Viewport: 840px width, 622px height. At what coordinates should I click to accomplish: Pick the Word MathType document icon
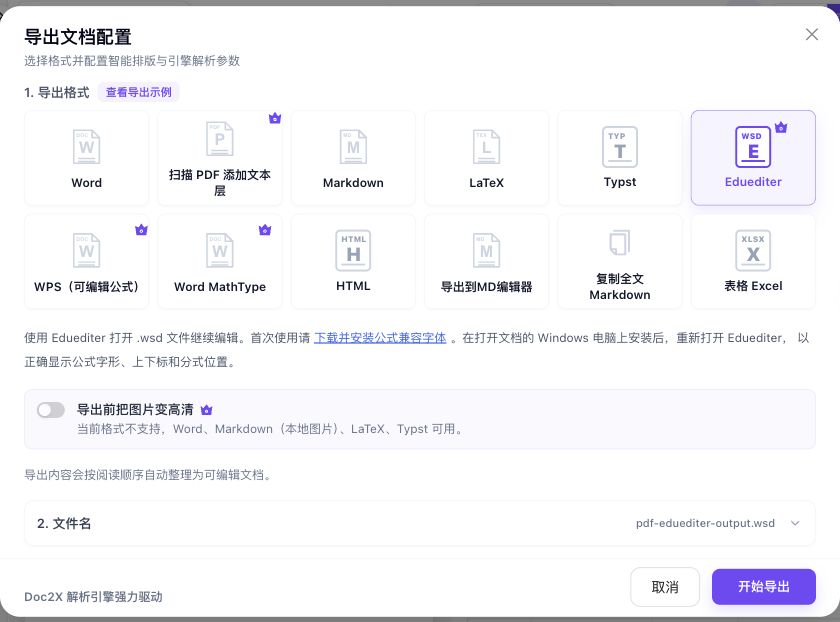(x=220, y=250)
